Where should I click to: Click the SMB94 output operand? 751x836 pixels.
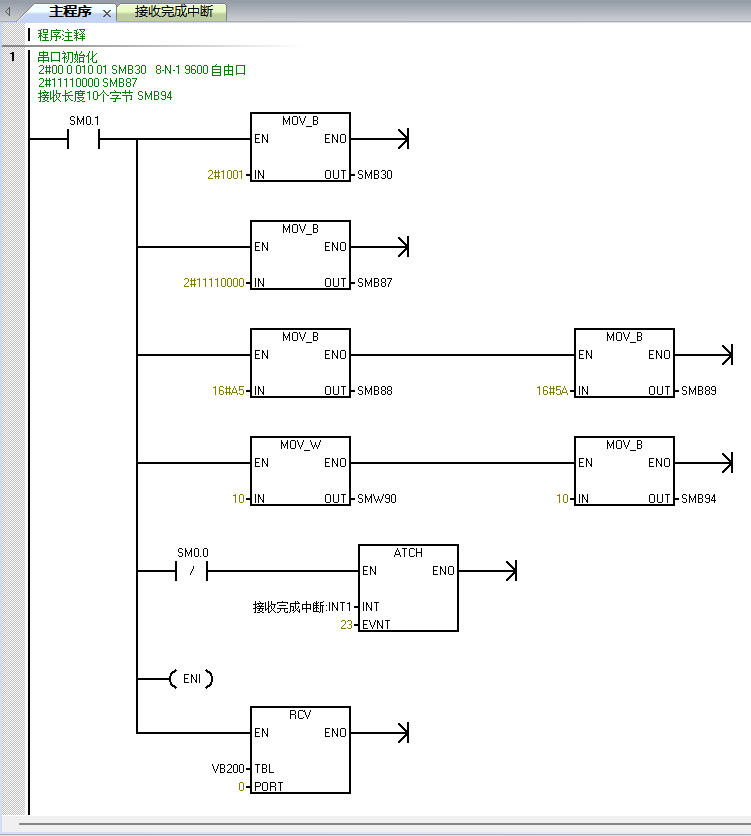(698, 499)
